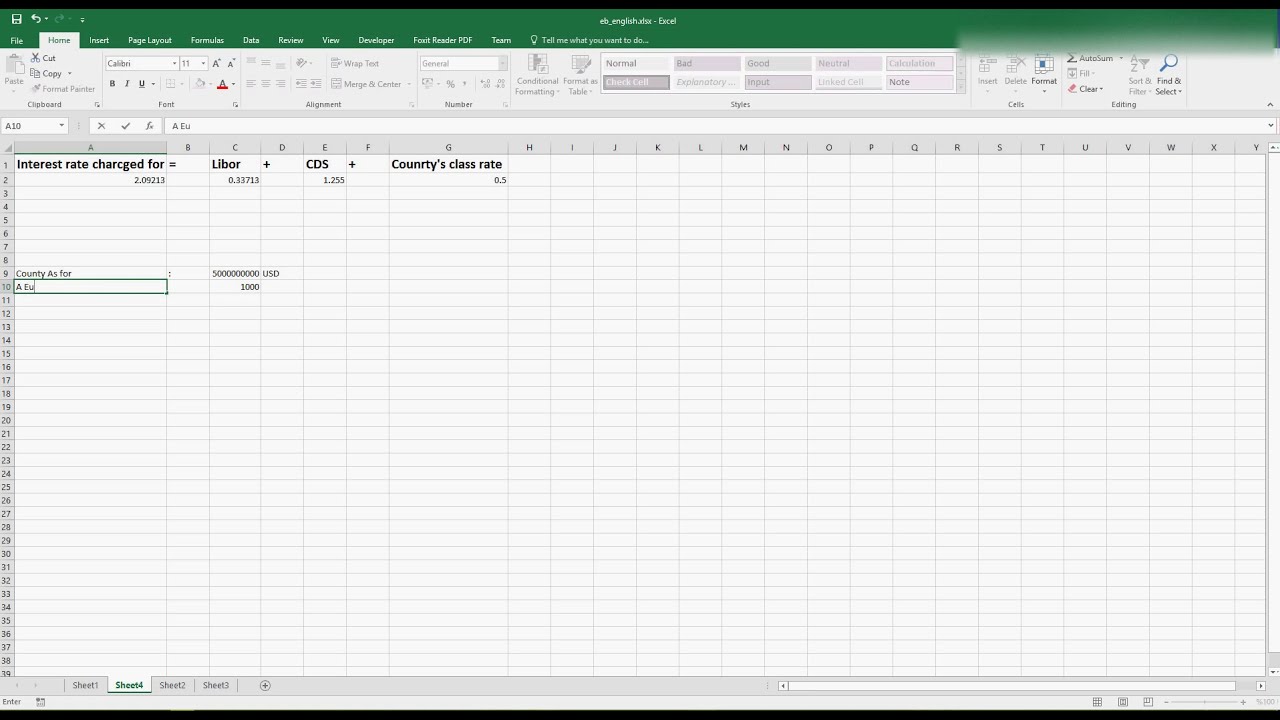Open the File tab

(17, 40)
